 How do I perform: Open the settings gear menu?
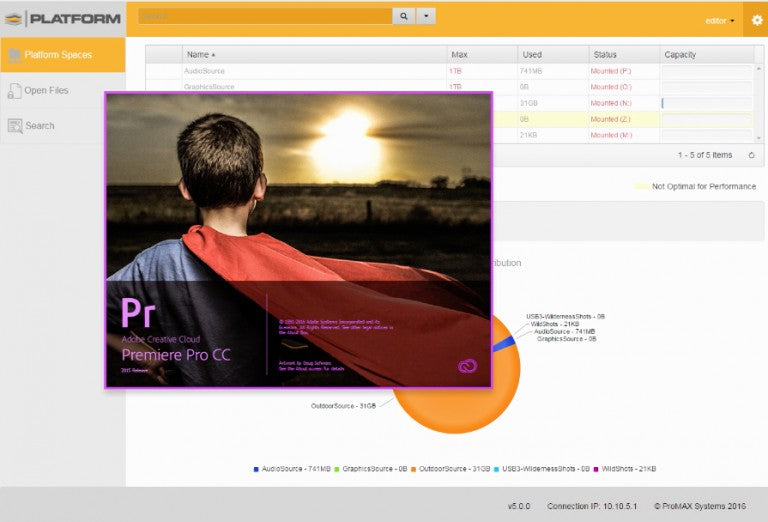coord(757,20)
